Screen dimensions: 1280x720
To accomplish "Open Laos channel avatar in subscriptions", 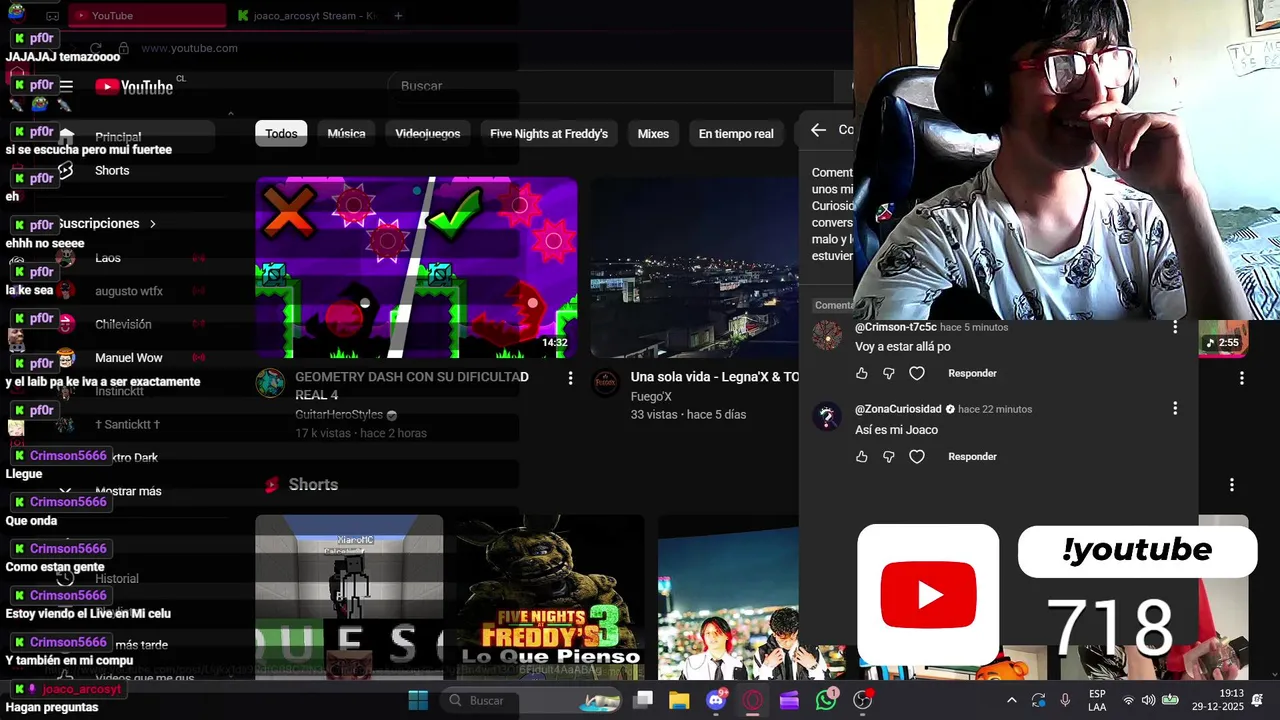I will point(66,258).
